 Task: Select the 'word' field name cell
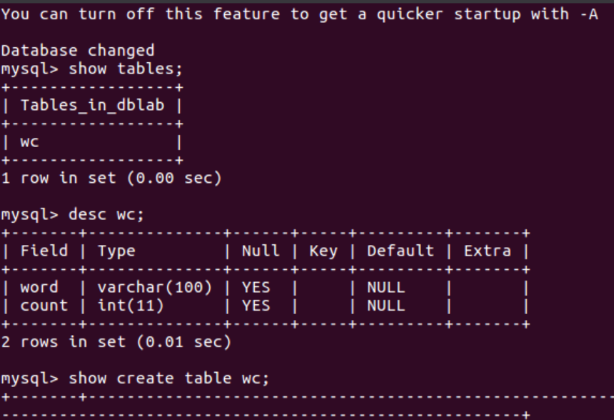[38, 288]
